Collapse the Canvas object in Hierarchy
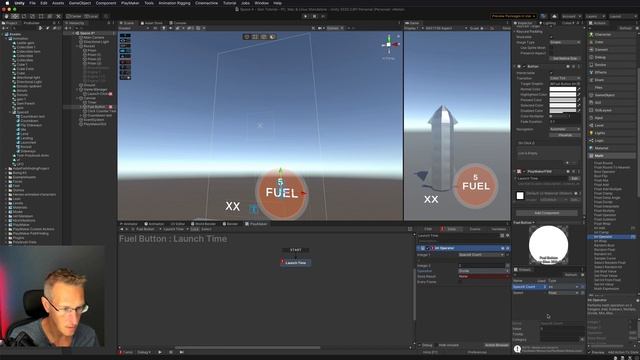 pos(77,98)
